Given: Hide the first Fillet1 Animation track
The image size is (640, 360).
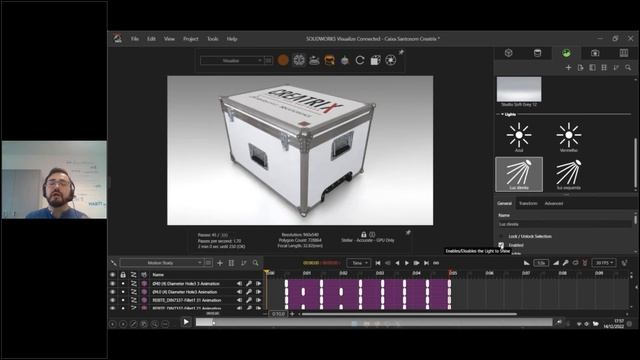Looking at the screenshot, I should tap(113, 300).
